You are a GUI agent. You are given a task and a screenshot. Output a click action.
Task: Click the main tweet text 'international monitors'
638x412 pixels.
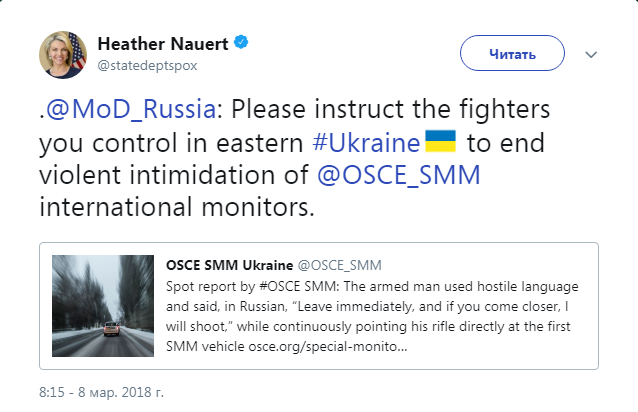(177, 207)
